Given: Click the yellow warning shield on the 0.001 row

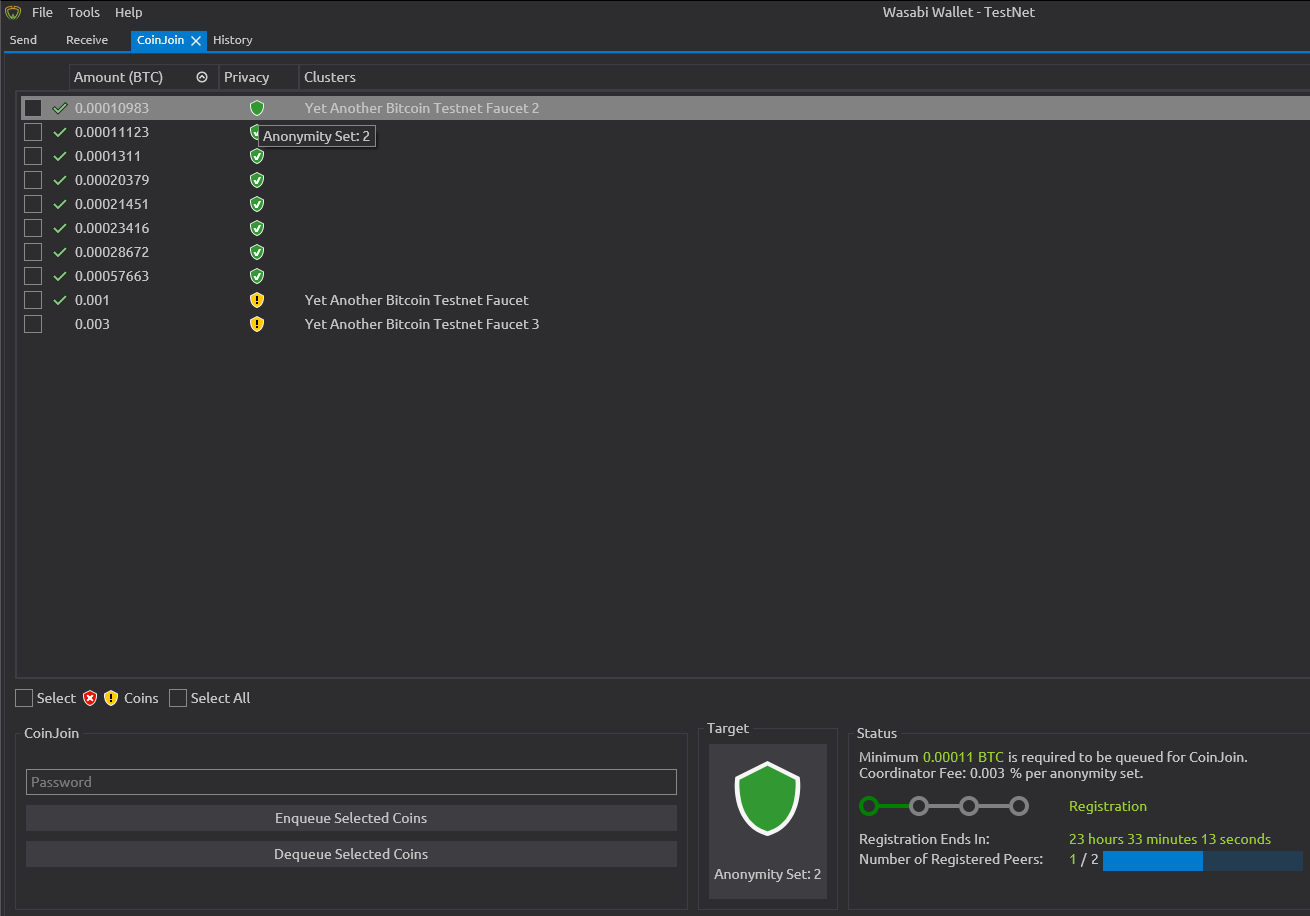Looking at the screenshot, I should click(x=257, y=300).
